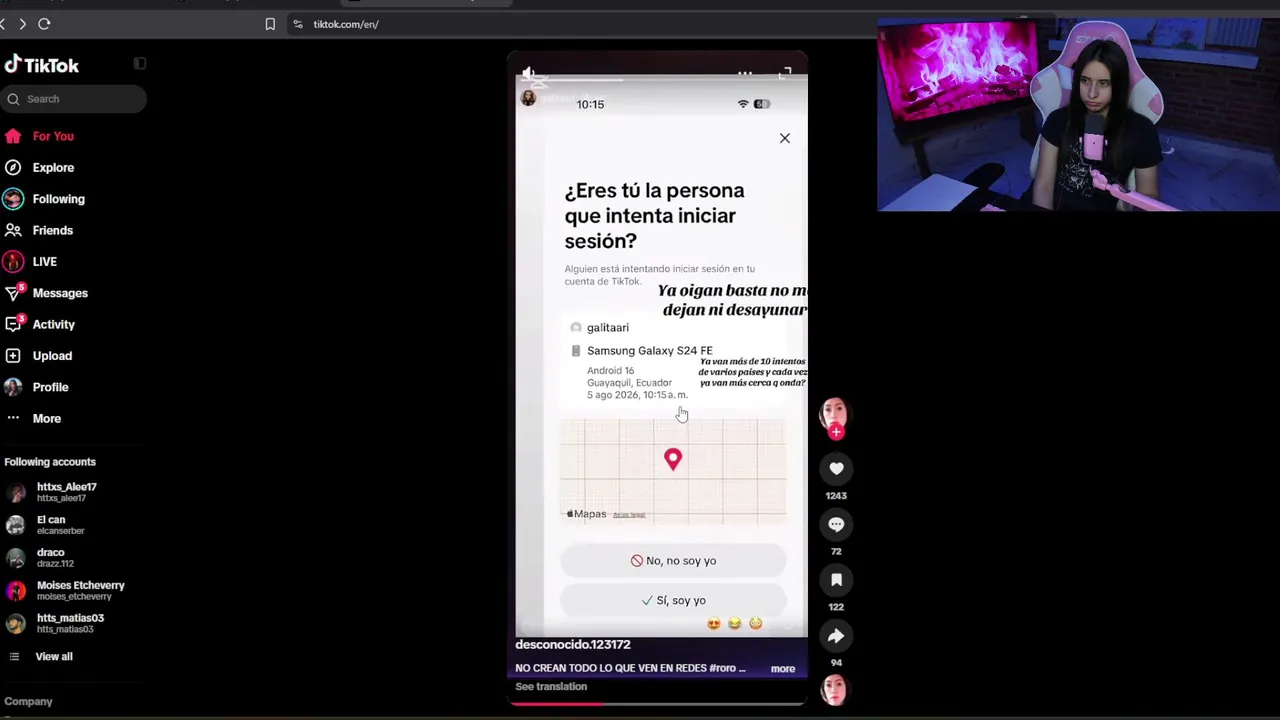
Task: Click the 'Following accounts' heading
Action: coord(50,462)
